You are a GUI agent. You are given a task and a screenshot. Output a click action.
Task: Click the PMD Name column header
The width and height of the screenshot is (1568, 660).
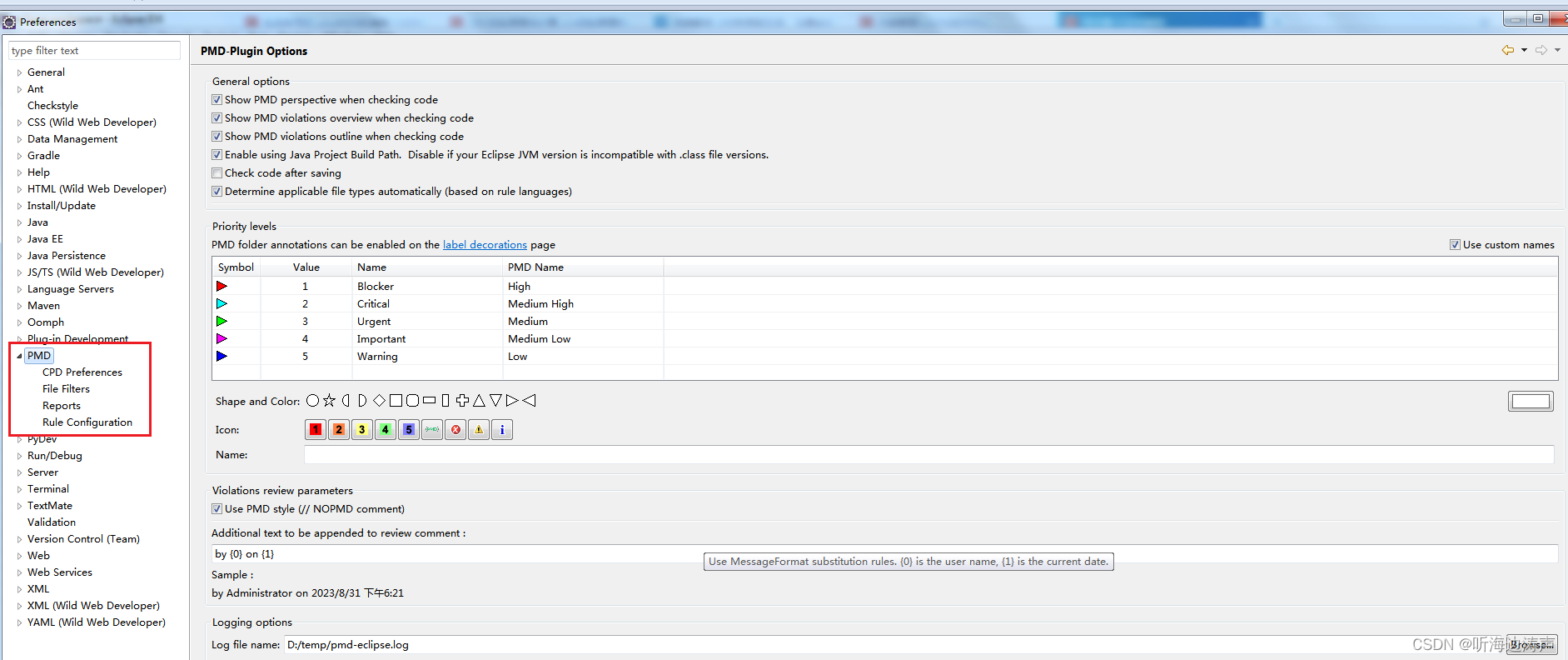583,267
